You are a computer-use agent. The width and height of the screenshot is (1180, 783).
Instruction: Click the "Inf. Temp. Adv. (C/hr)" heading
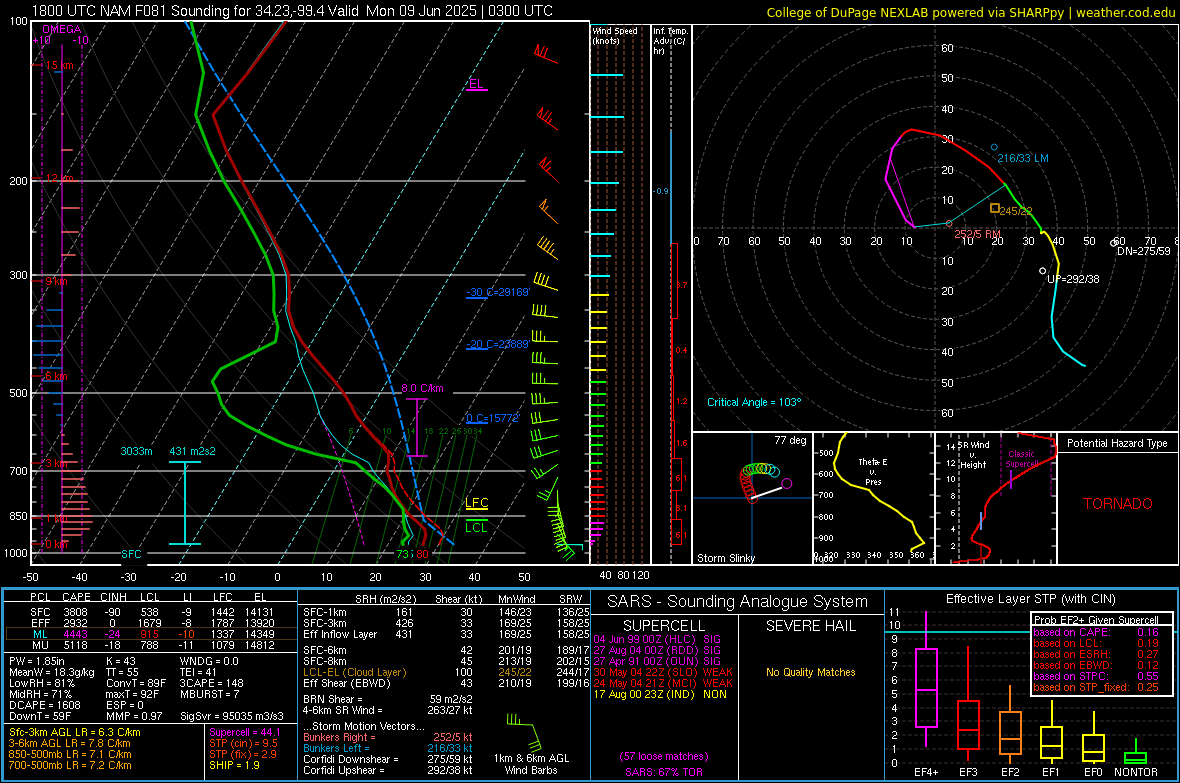pos(670,41)
